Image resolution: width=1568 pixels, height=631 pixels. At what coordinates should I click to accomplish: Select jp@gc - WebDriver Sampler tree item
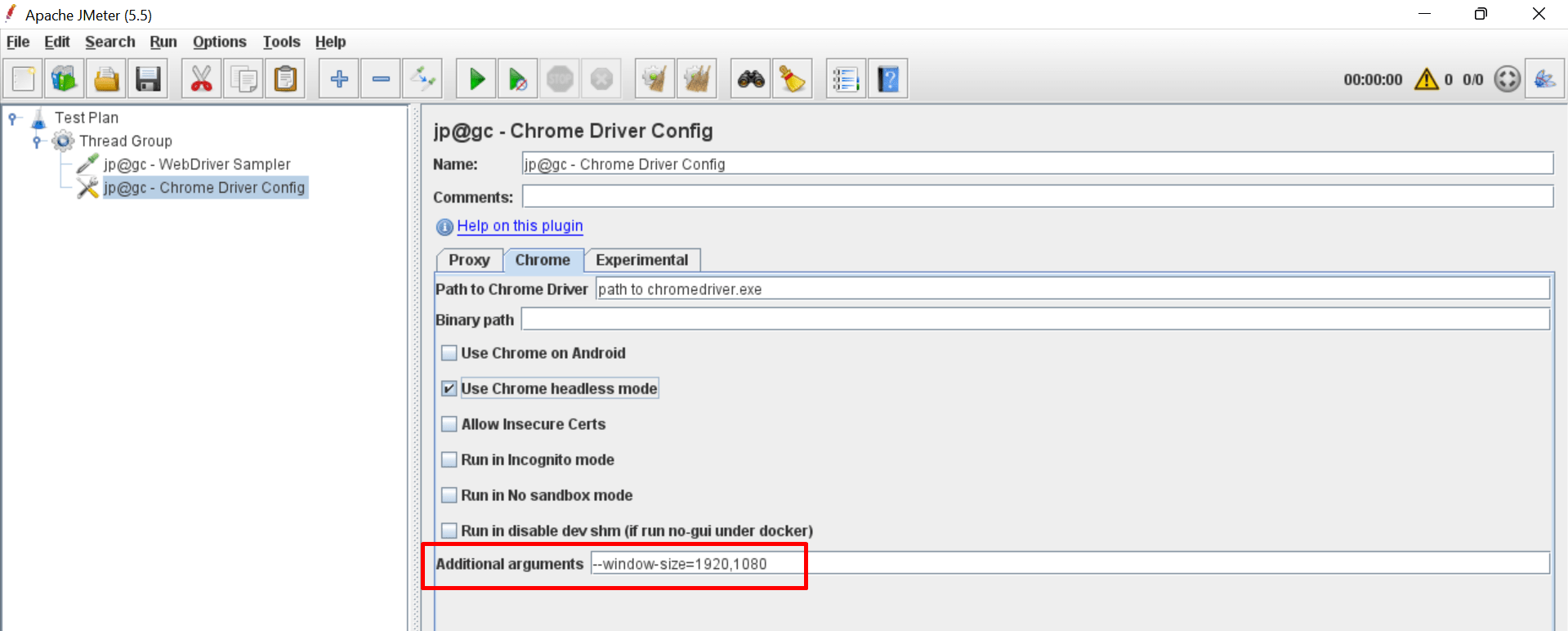(x=197, y=164)
